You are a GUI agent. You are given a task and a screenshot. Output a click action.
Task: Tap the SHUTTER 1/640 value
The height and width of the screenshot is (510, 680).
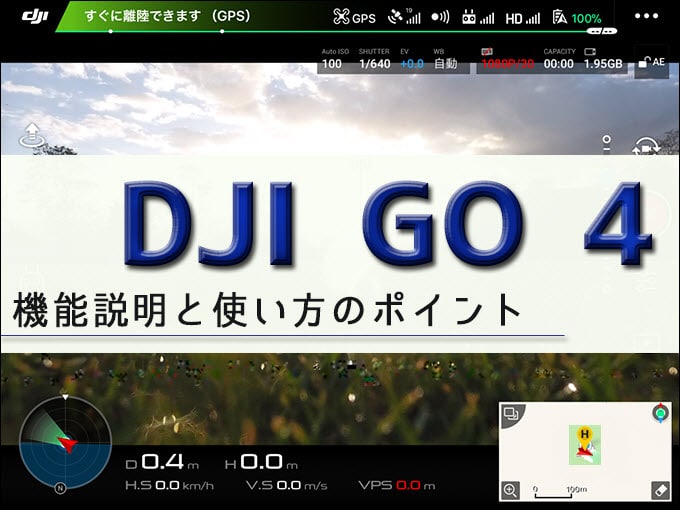[374, 59]
